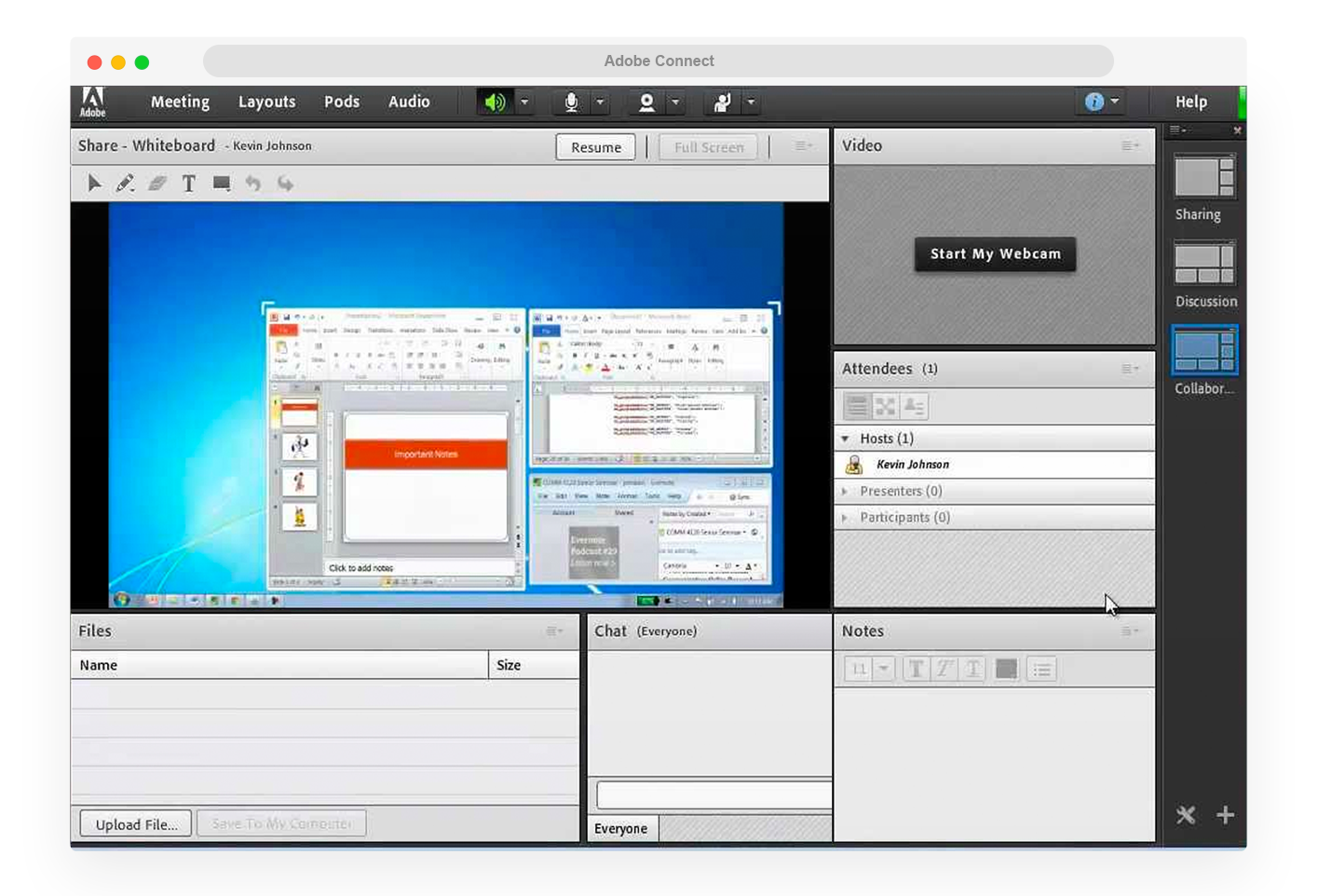Close the layout bar
Image resolution: width=1319 pixels, height=896 pixels.
[x=1237, y=130]
